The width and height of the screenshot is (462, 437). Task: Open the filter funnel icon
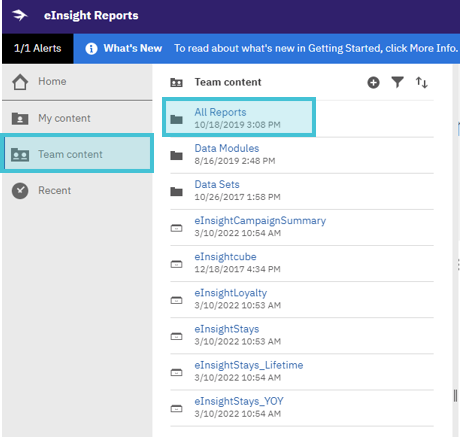[x=397, y=82]
